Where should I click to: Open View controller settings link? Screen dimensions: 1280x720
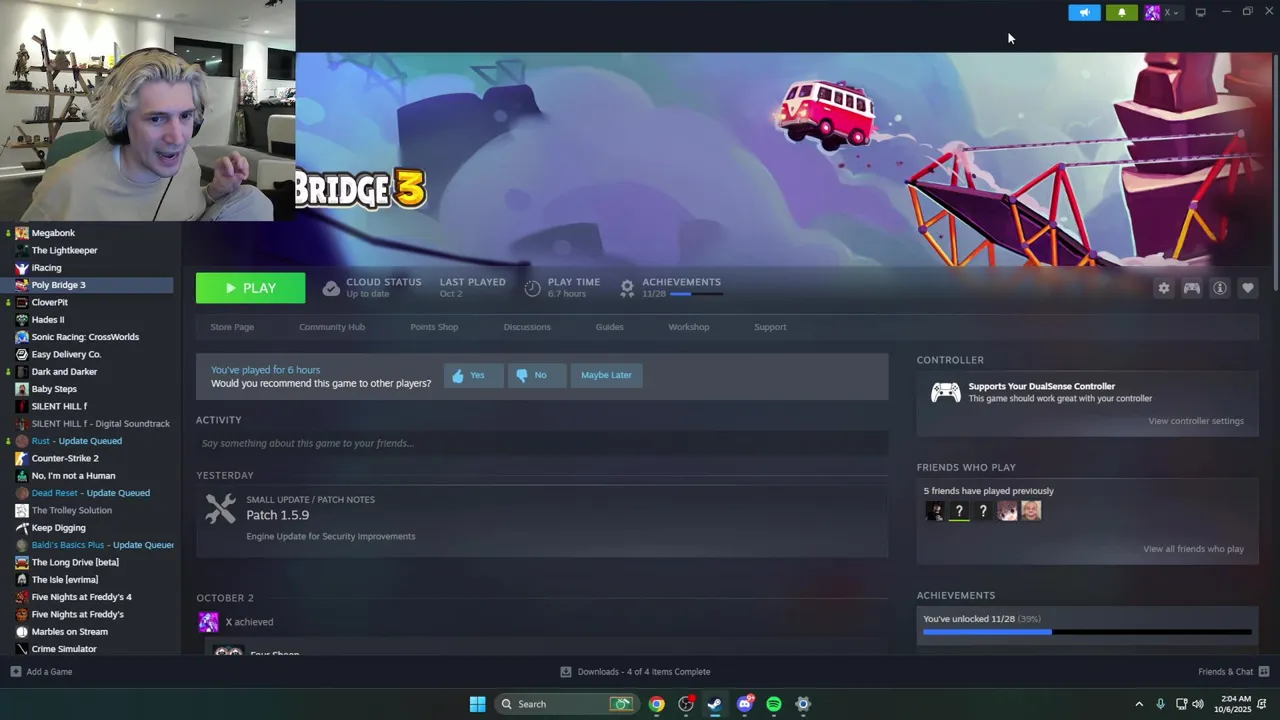(x=1196, y=421)
